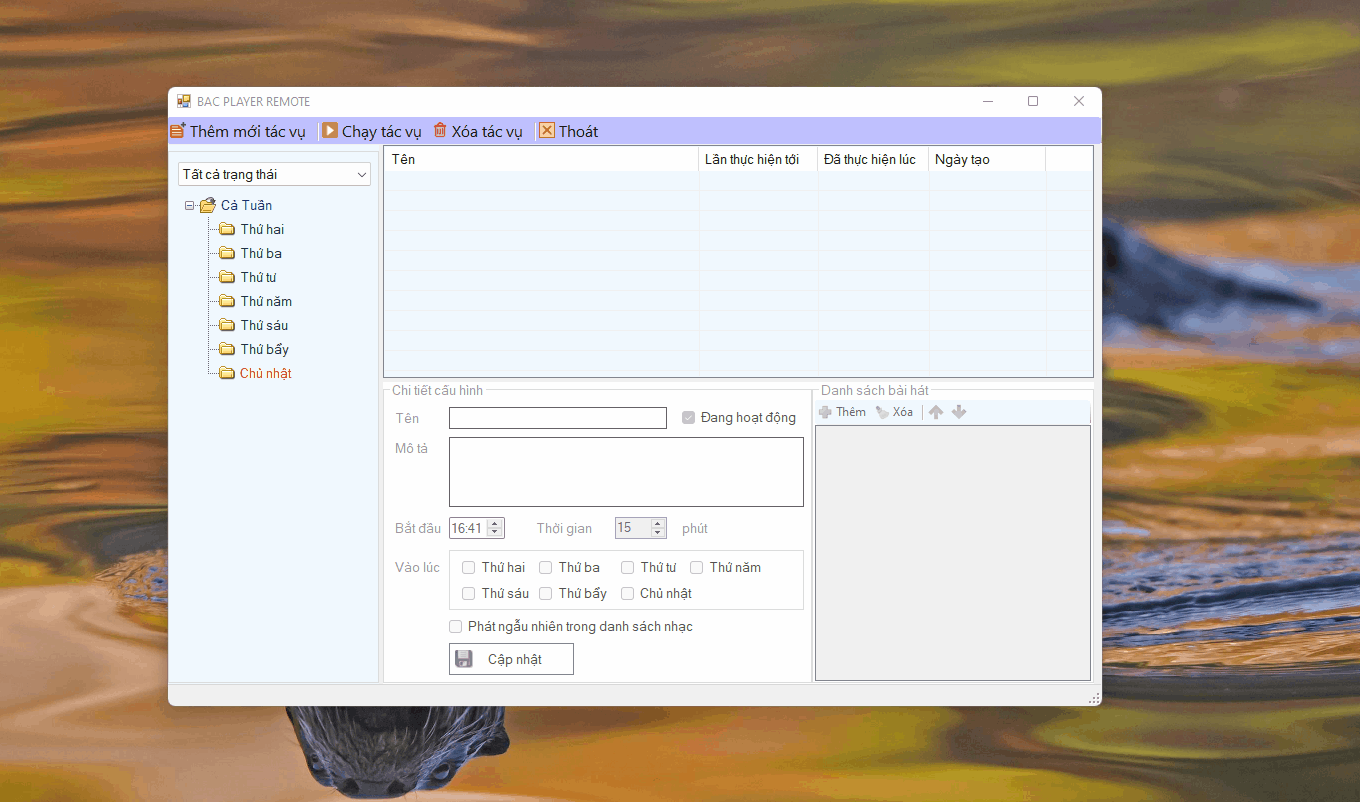Select the Thứ tư folder in tree
Image resolution: width=1360 pixels, height=802 pixels.
(x=258, y=277)
